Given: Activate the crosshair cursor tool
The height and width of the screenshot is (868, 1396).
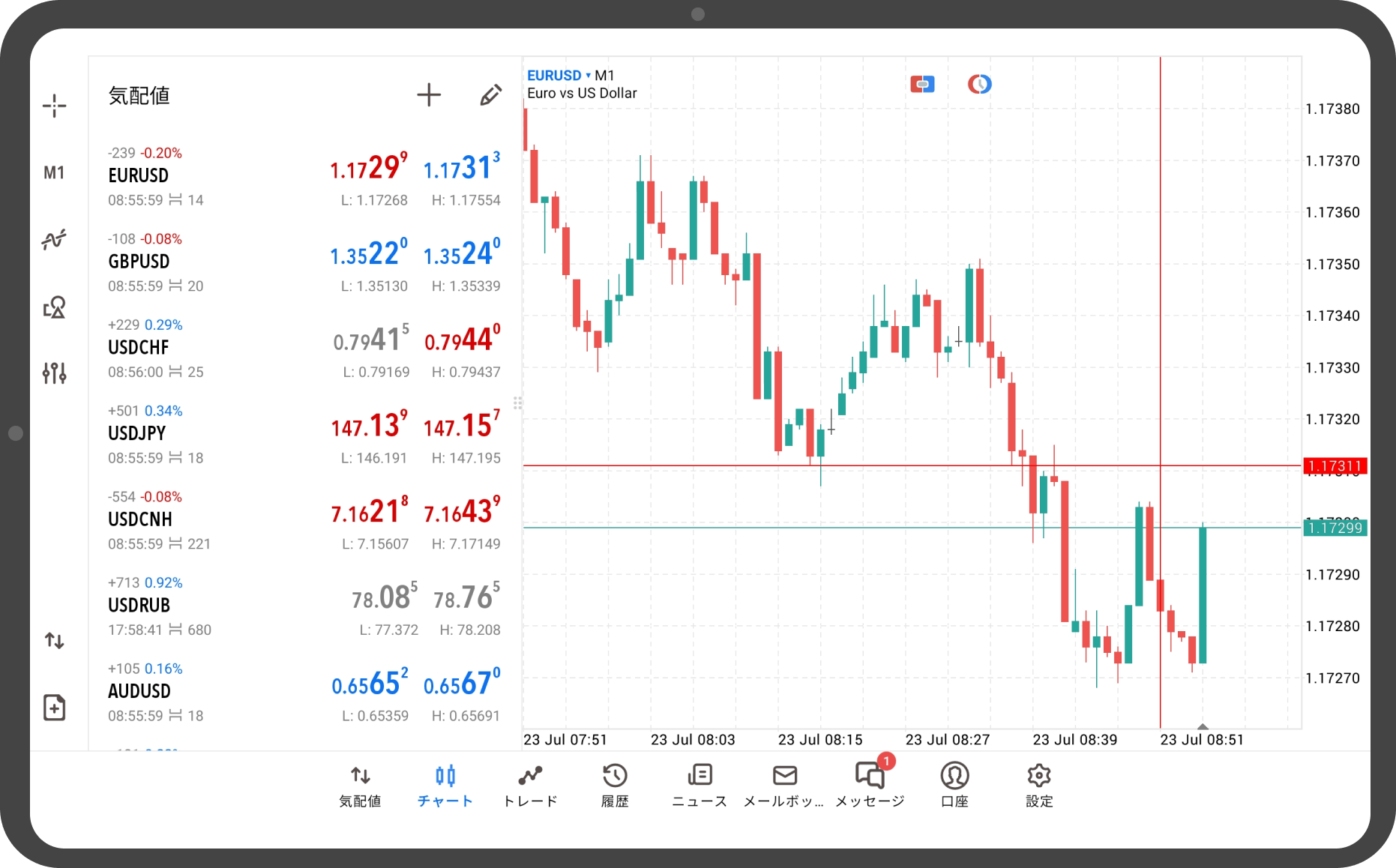Looking at the screenshot, I should 54,106.
